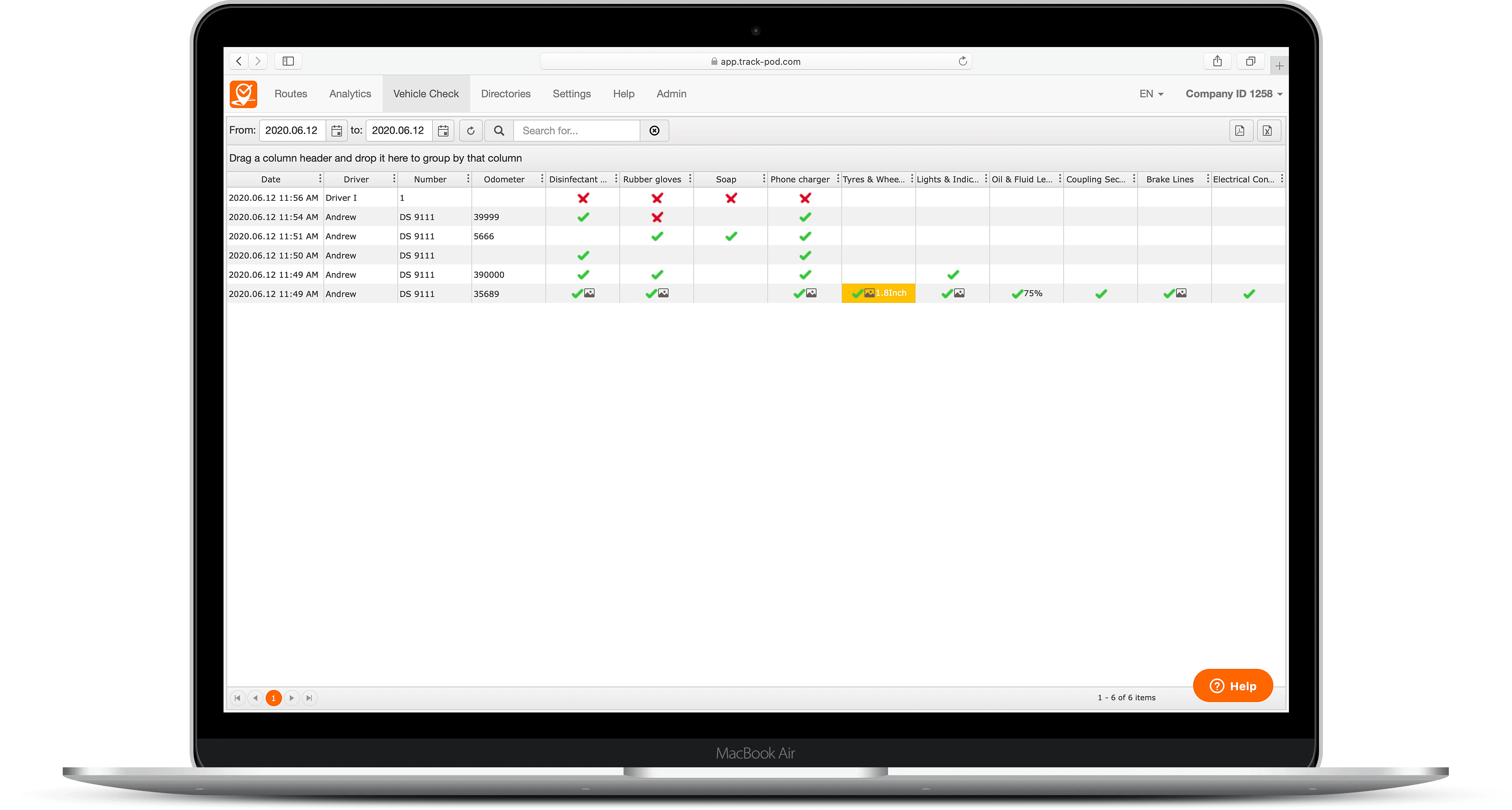Click the Excel export icon top right
1512x810 pixels.
point(1267,131)
